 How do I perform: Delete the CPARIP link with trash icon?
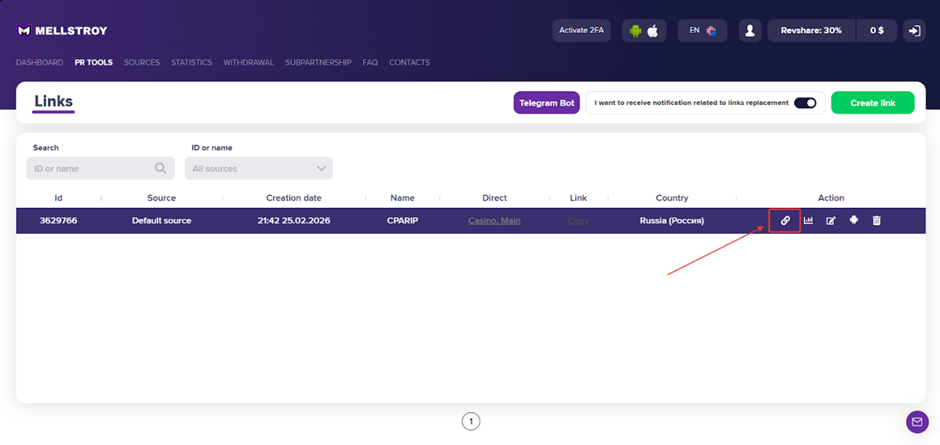877,220
